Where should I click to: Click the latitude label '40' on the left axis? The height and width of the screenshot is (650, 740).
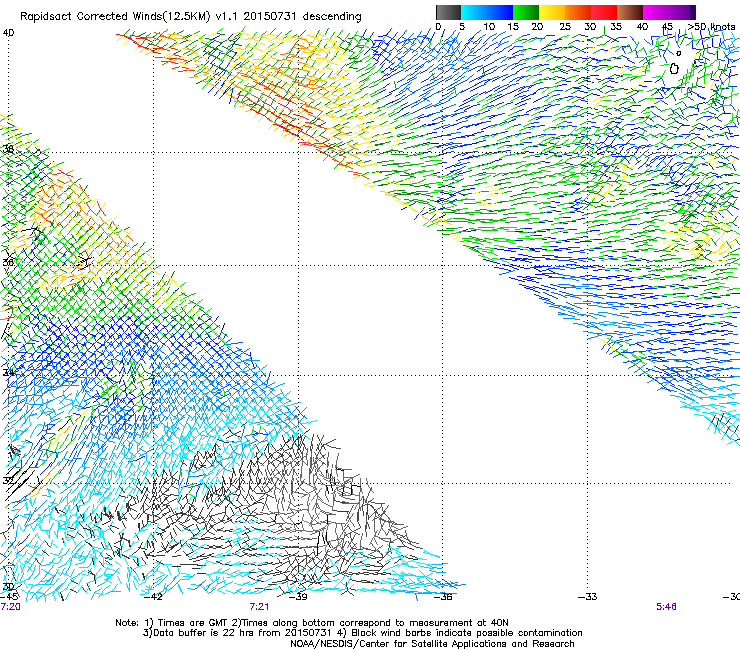tap(8, 33)
